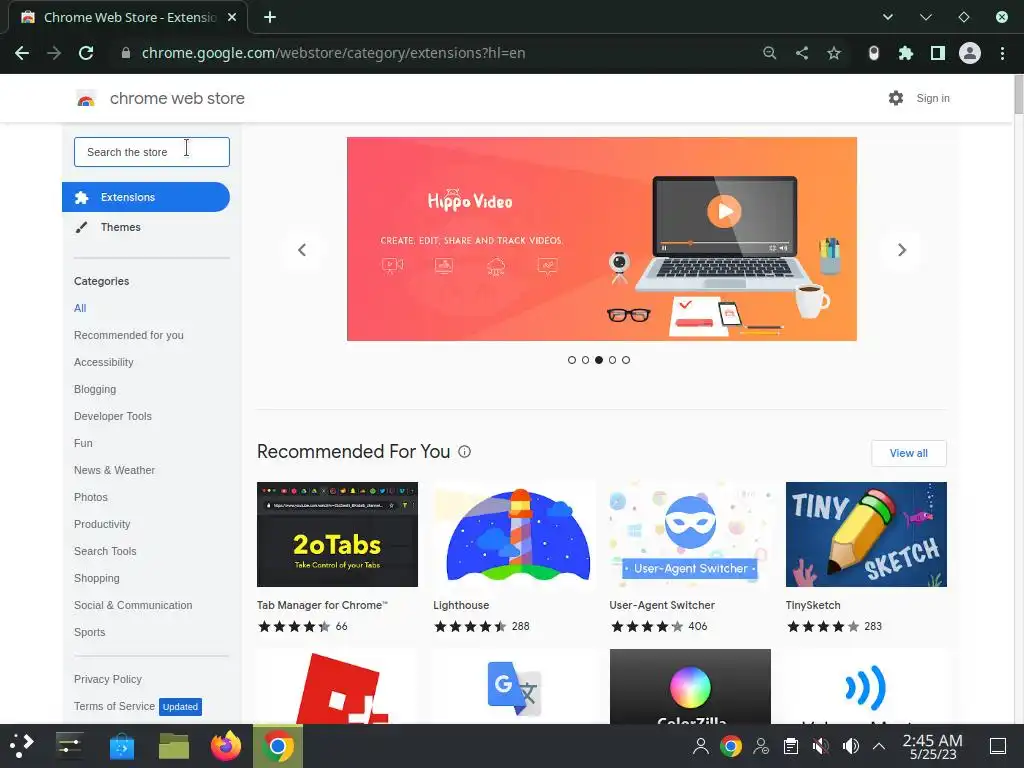Viewport: 1024px width, 768px height.
Task: Open the clock showing 2:45 AM
Action: point(933,746)
